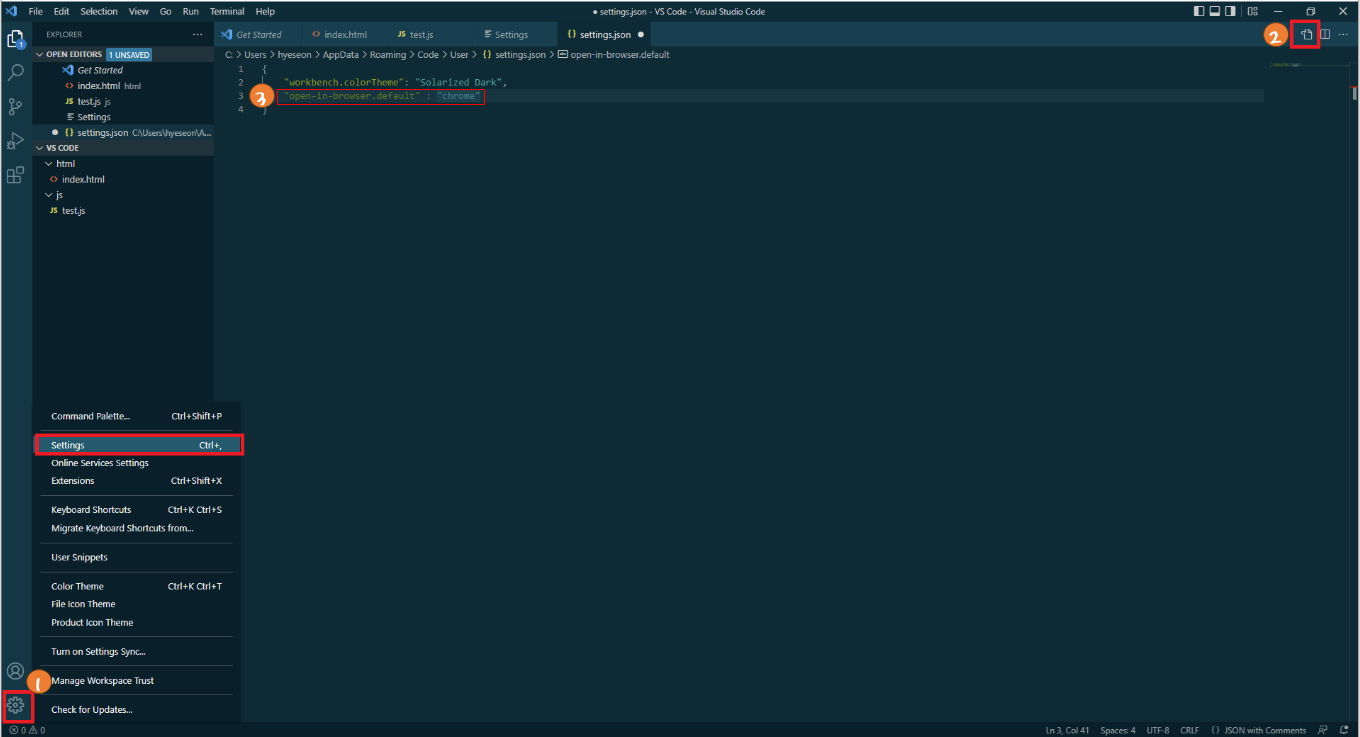Image resolution: width=1360 pixels, height=737 pixels.
Task: Click the Manage gear icon
Action: click(15, 706)
